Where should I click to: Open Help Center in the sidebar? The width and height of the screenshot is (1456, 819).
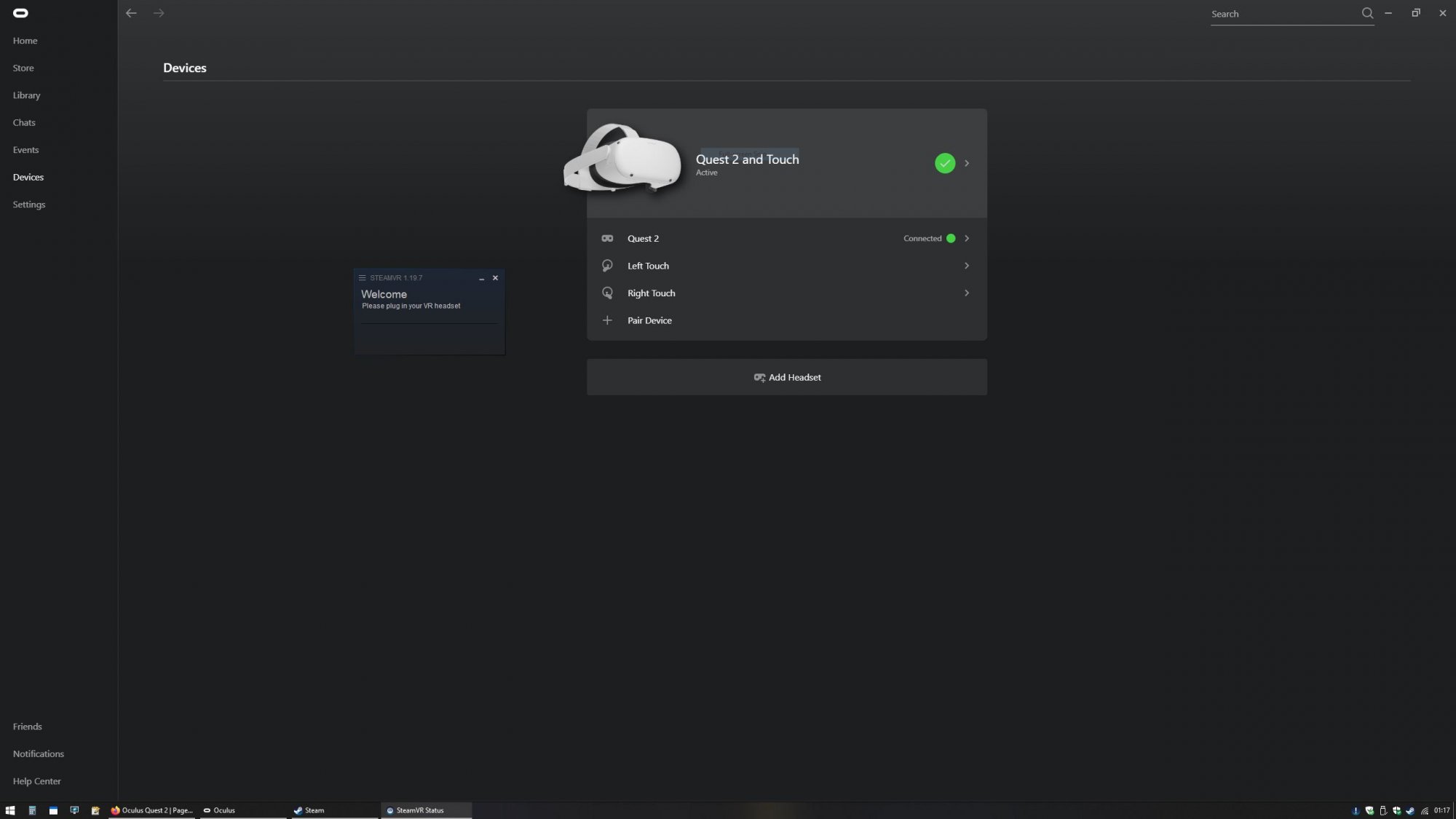tap(37, 781)
